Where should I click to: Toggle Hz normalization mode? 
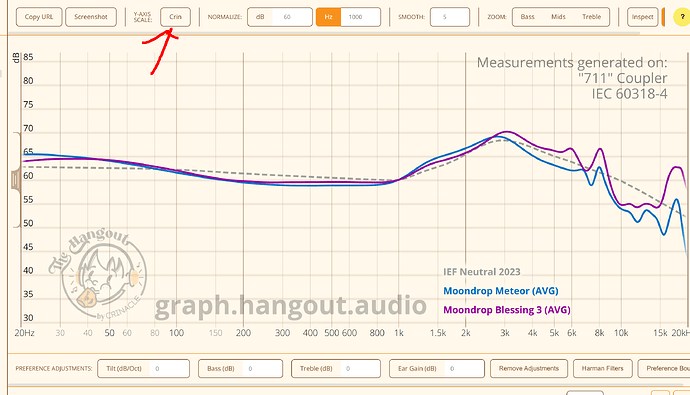(x=328, y=17)
